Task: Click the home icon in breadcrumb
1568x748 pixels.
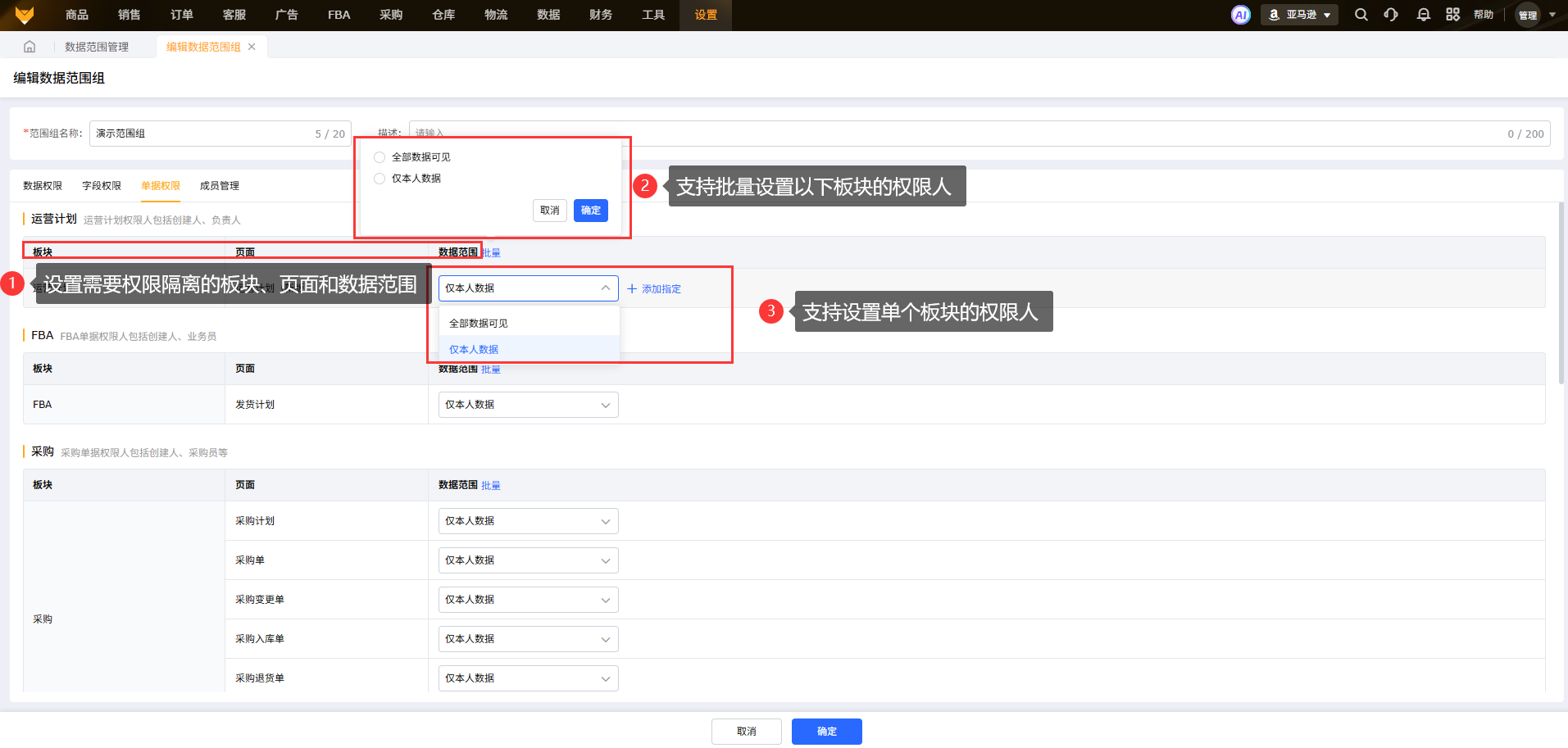Action: tap(30, 47)
